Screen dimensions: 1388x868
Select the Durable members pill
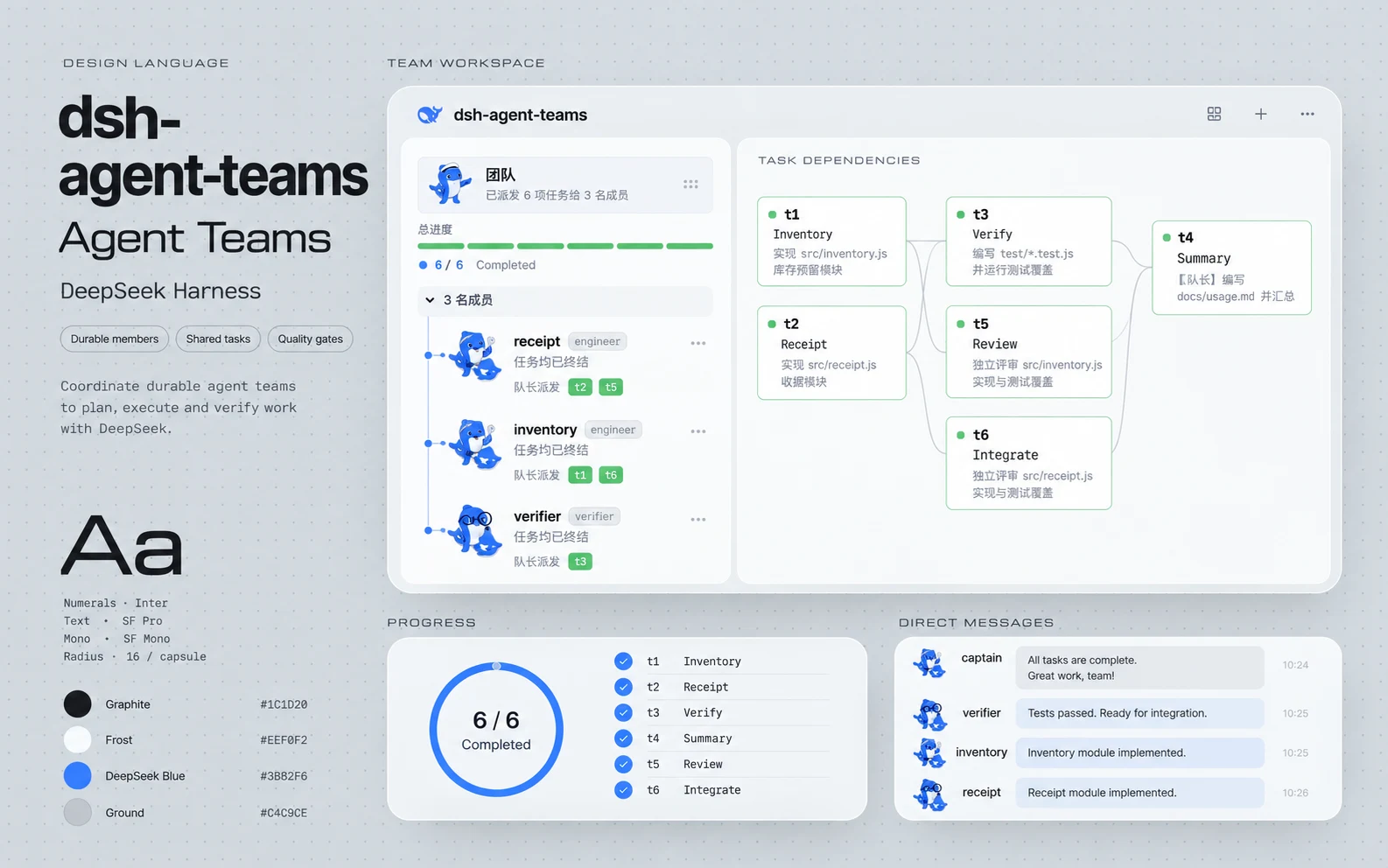tap(115, 339)
